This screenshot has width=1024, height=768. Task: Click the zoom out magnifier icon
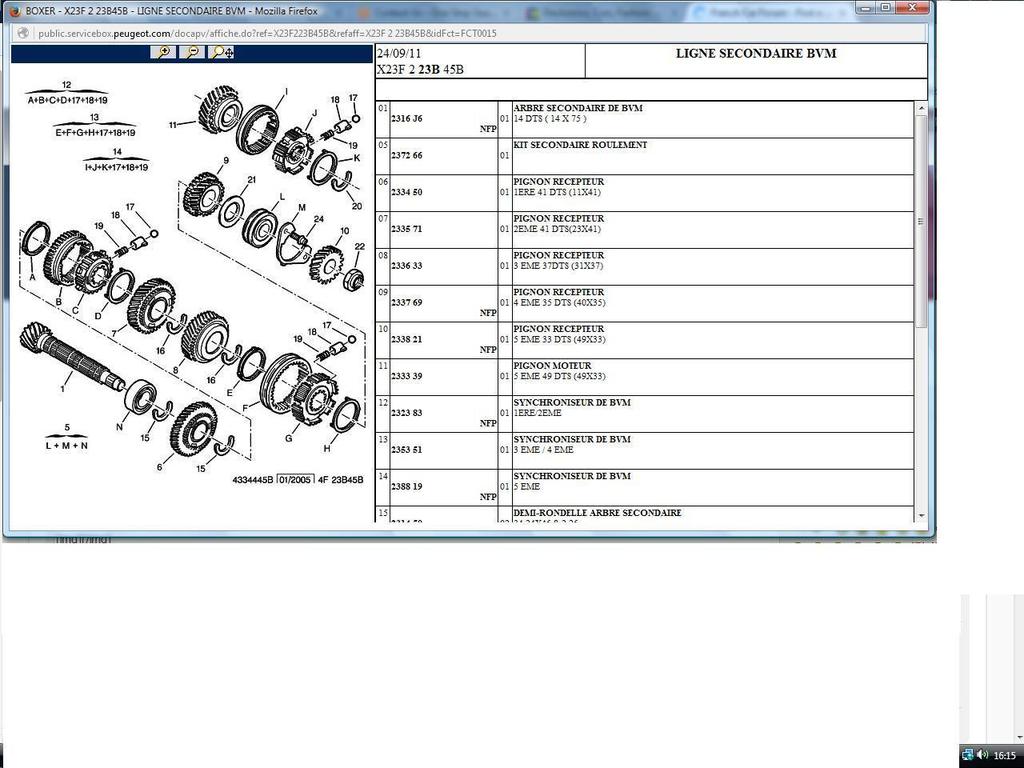coord(191,52)
